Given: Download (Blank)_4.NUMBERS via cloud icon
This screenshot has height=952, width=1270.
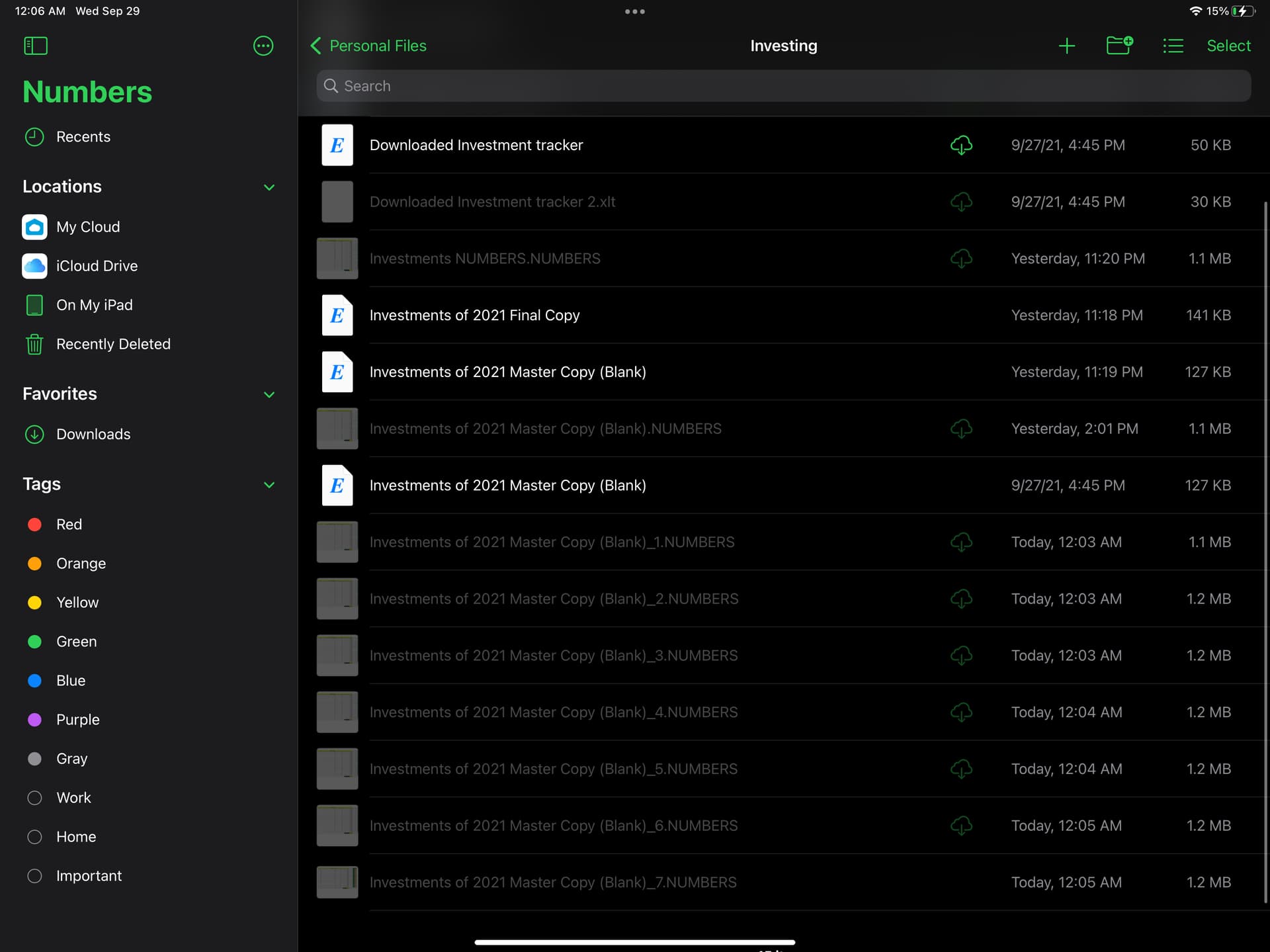Looking at the screenshot, I should (x=961, y=713).
